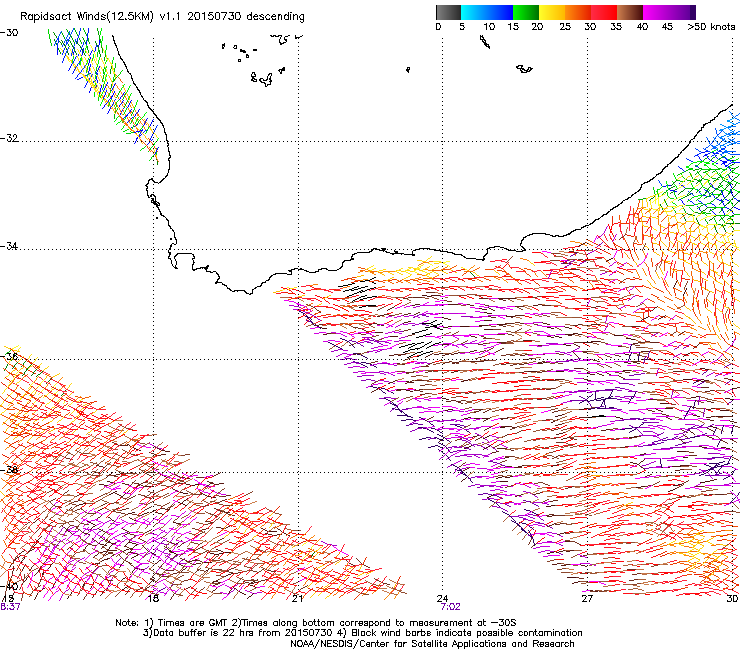The image size is (740, 650).
Task: Select the yellow 20–25 knots legend segment
Action: click(x=552, y=12)
